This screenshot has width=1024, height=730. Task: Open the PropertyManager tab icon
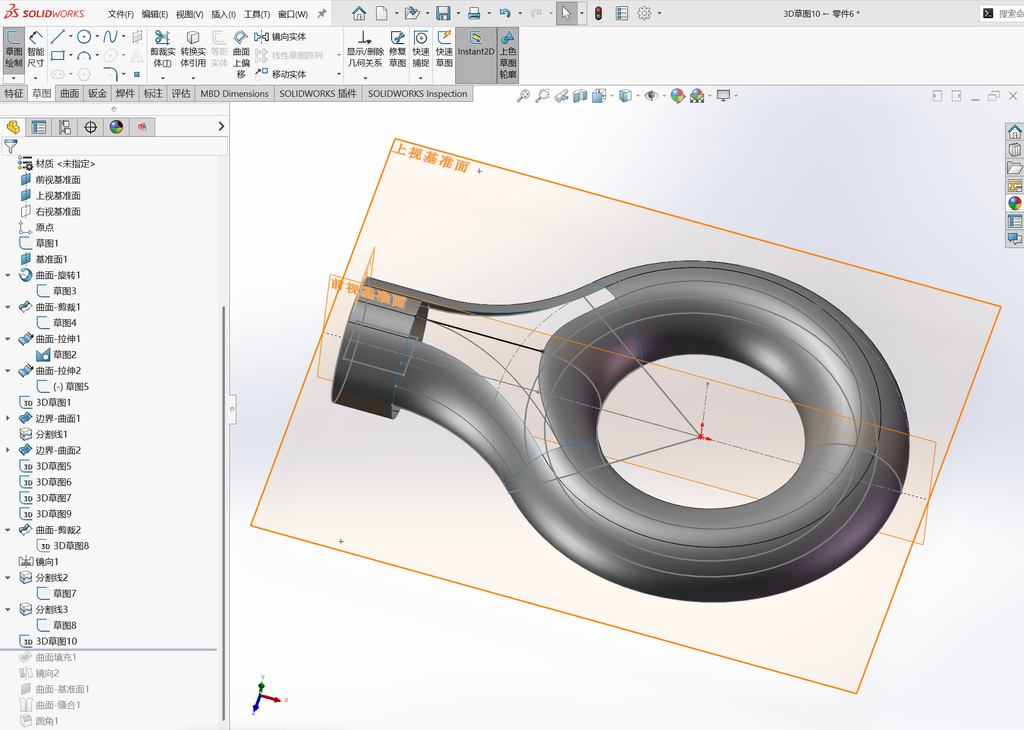click(39, 127)
